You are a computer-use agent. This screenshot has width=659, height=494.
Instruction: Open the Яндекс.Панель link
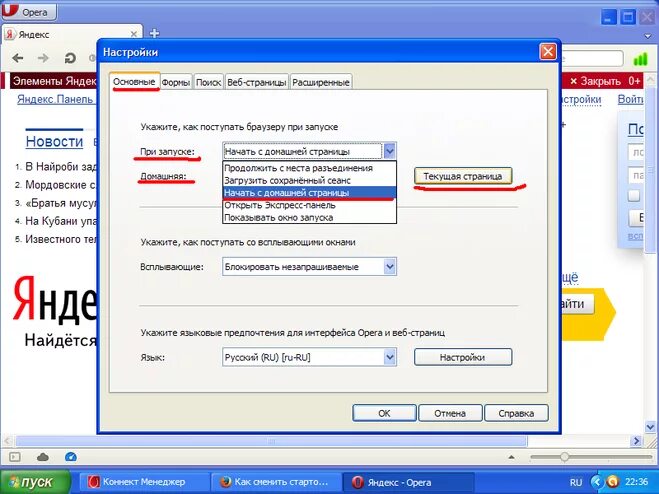tap(55, 99)
